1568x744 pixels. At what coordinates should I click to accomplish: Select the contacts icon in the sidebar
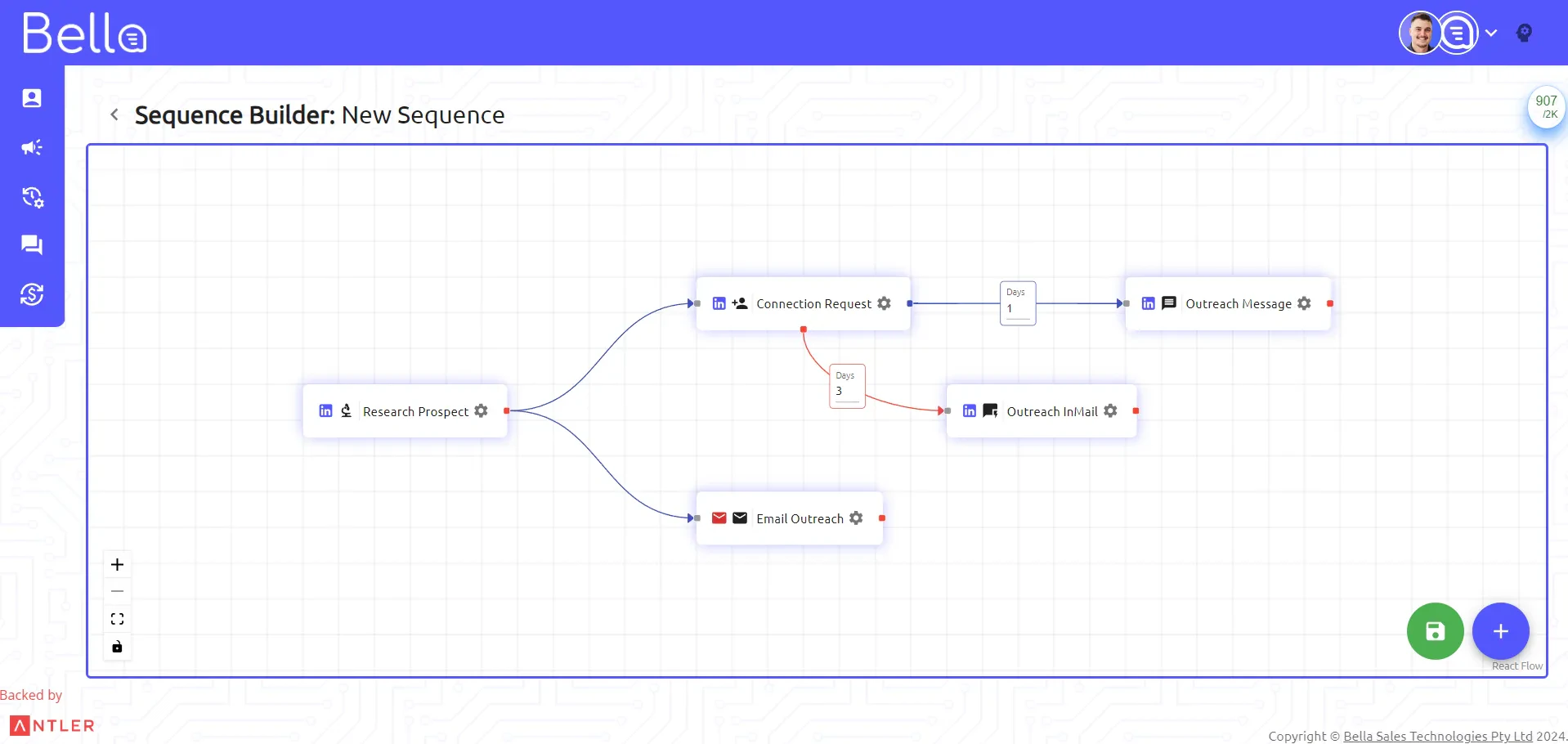32,98
